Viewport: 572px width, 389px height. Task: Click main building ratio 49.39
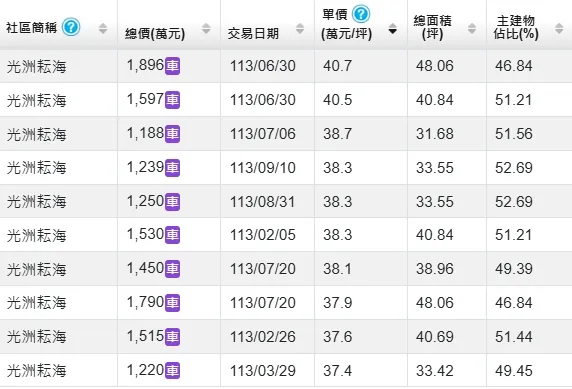(514, 269)
